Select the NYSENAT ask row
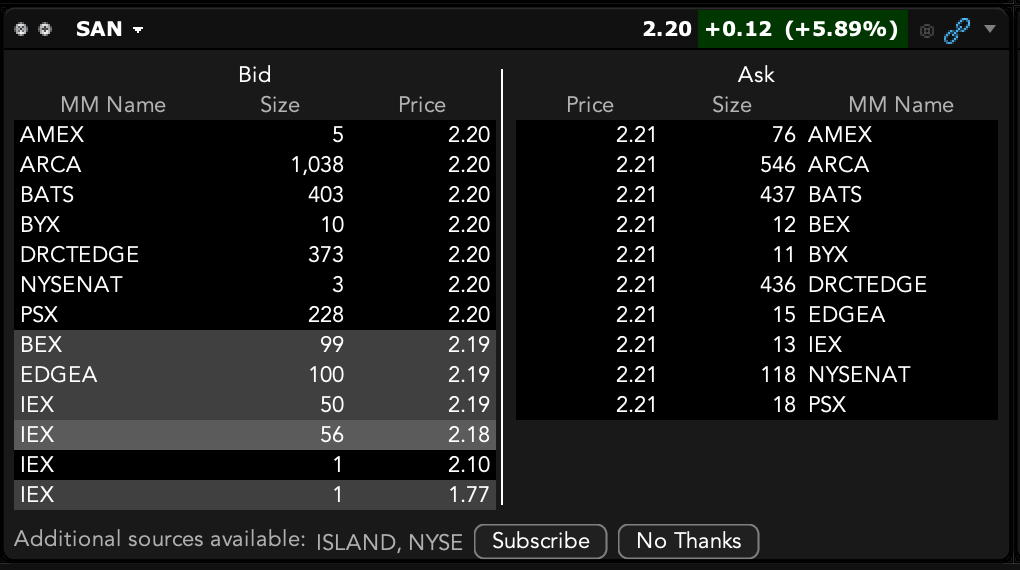 [756, 375]
